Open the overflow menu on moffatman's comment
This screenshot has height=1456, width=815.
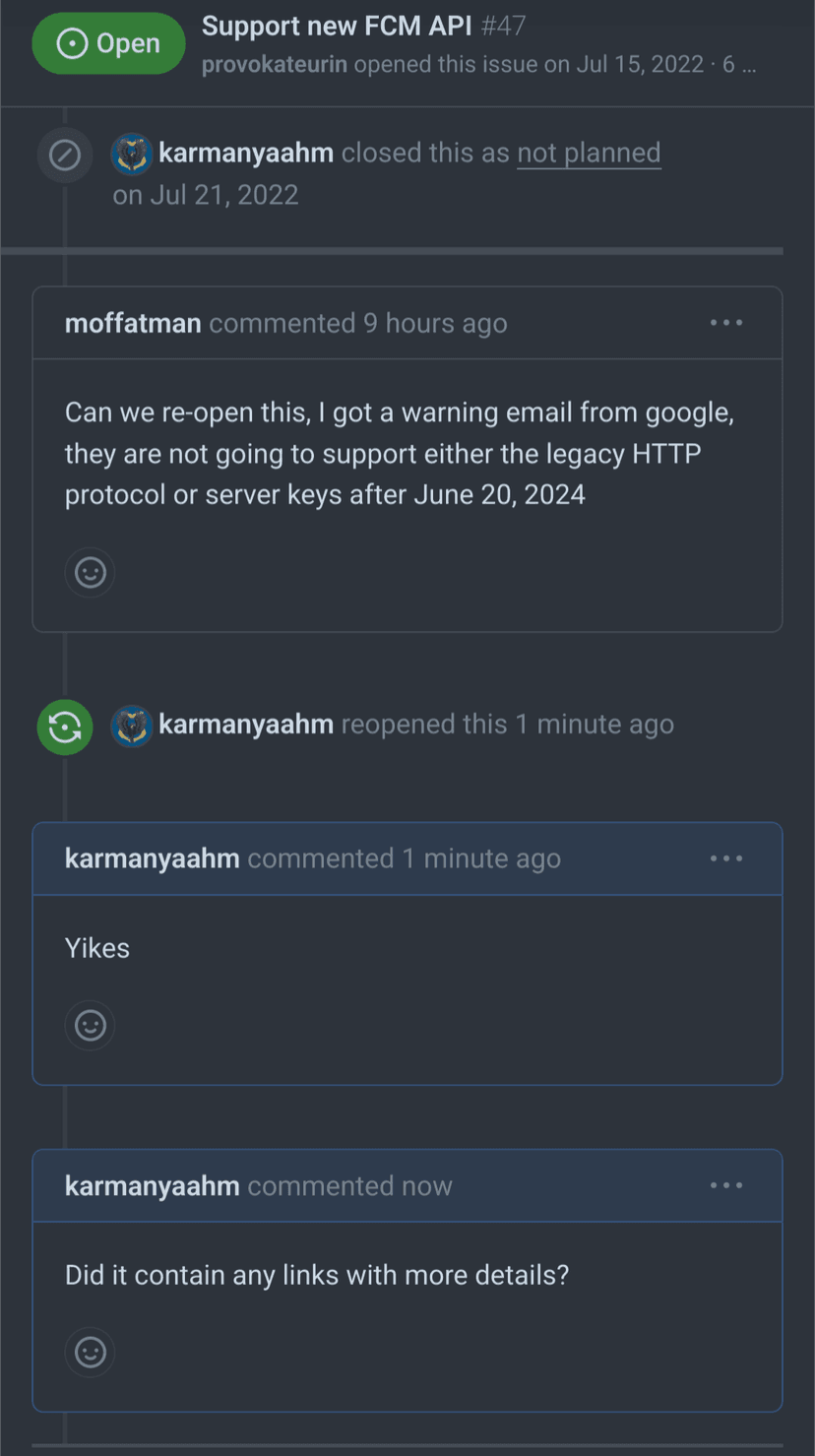pos(725,322)
